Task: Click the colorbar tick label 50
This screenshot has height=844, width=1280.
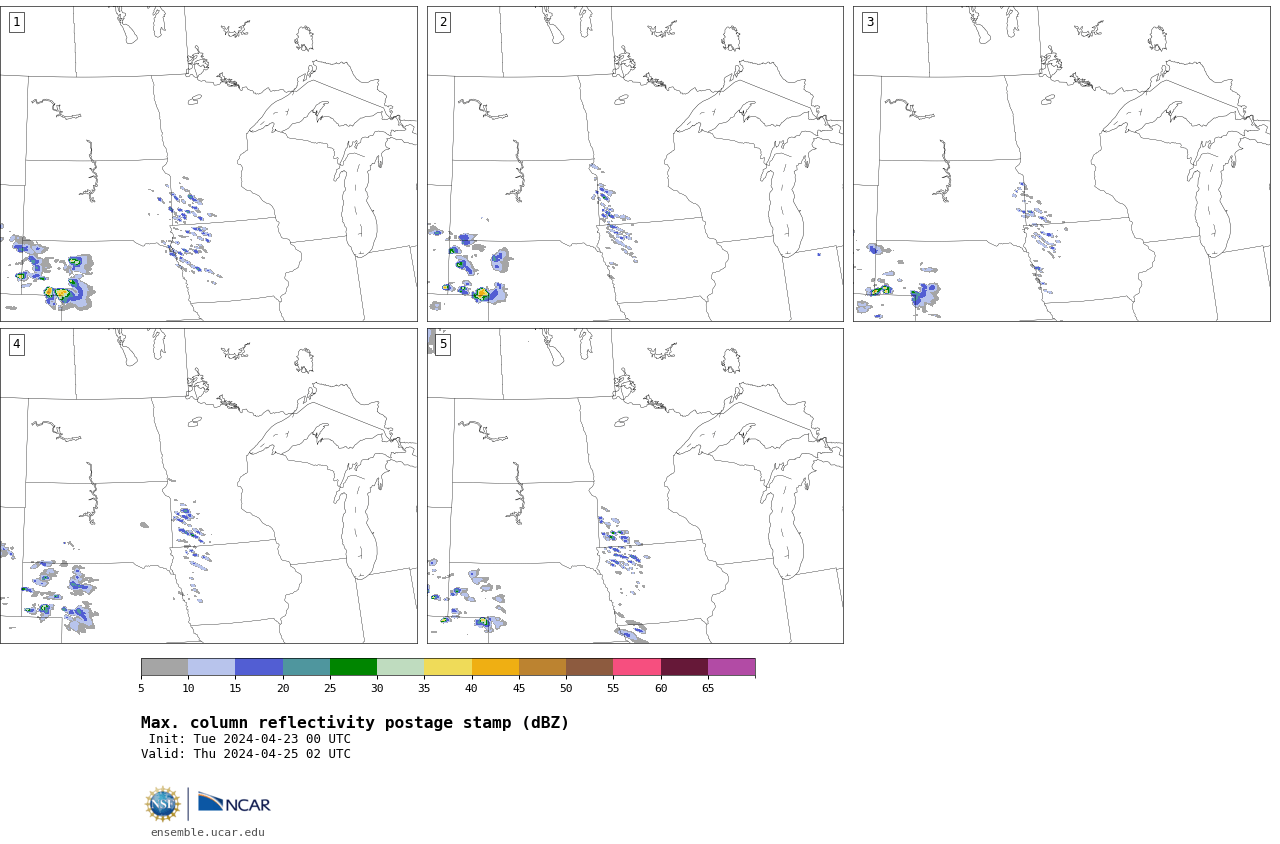Action: point(566,688)
